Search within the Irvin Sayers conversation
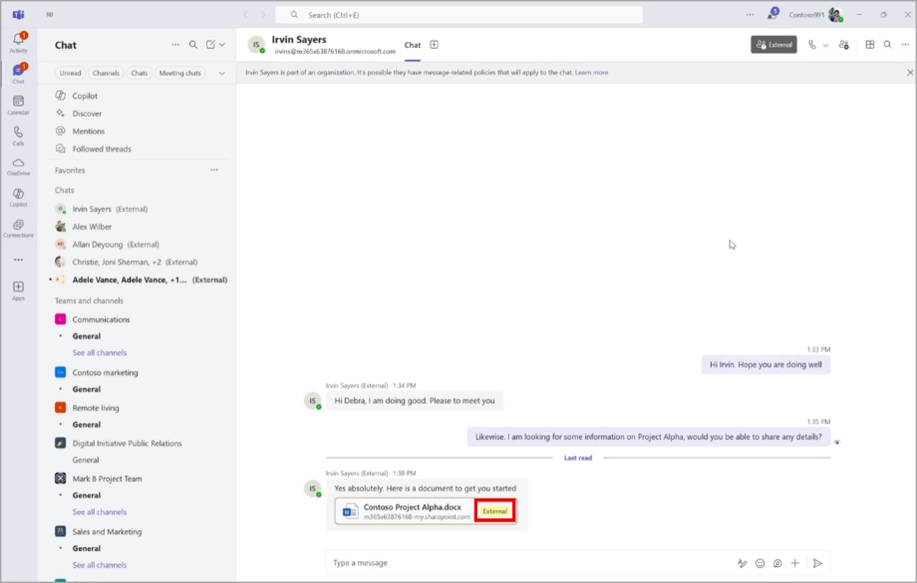This screenshot has width=917, height=583. pos(887,45)
